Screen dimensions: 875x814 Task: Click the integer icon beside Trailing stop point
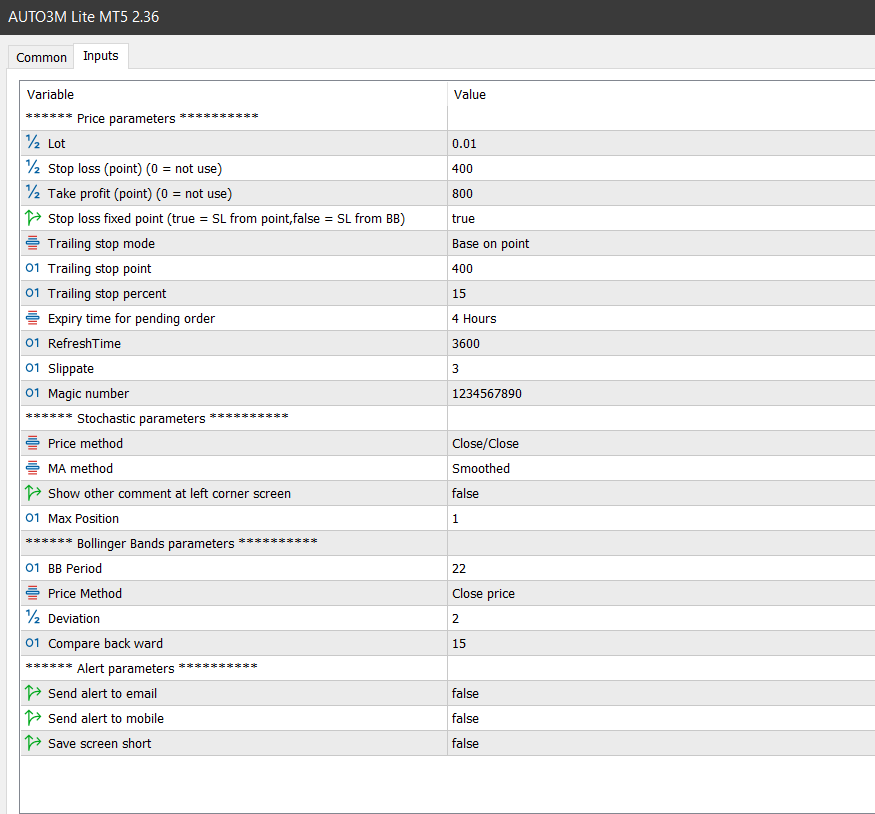32,268
